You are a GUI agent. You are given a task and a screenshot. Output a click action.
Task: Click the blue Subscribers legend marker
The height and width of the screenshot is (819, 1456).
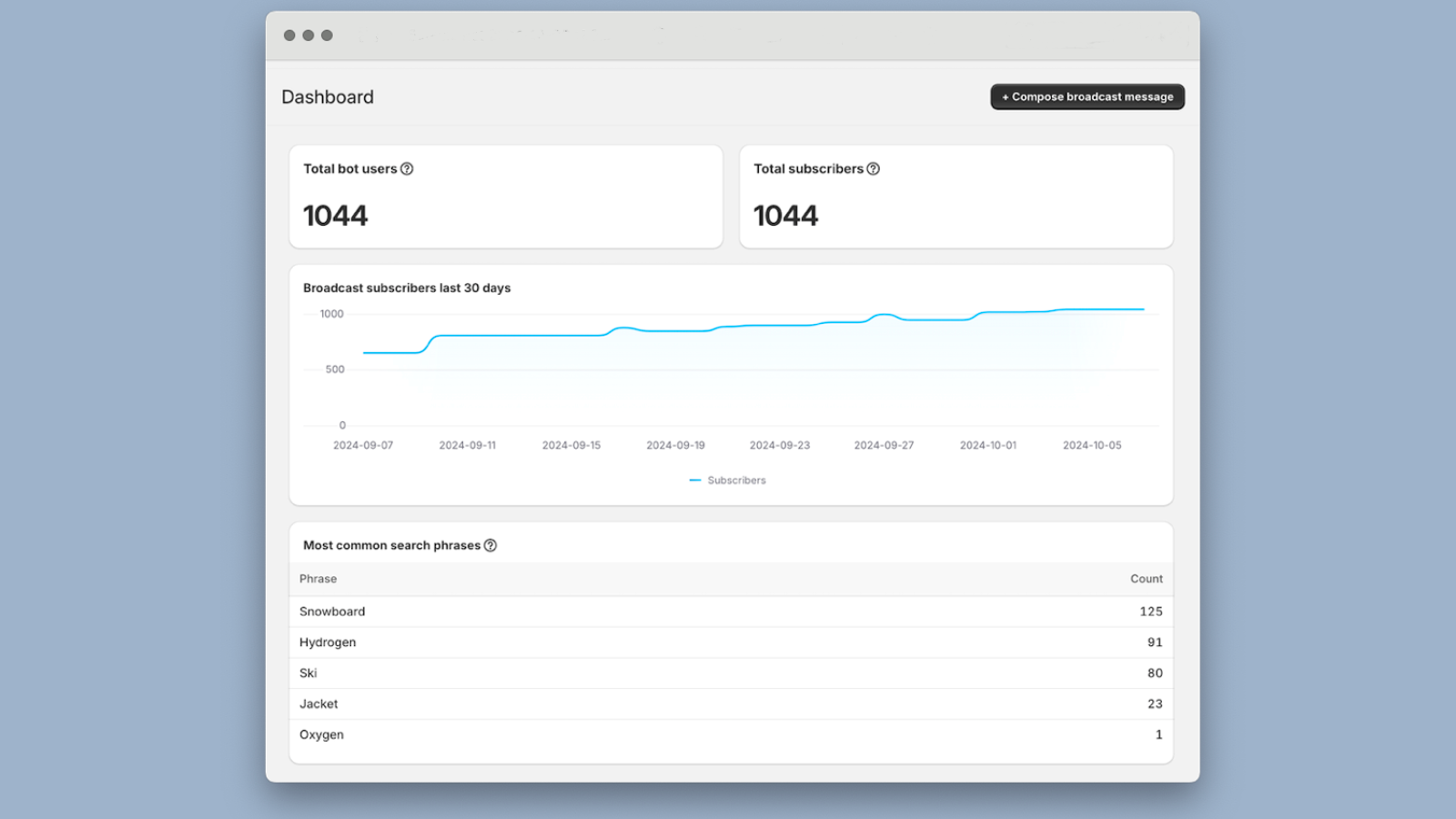694,480
